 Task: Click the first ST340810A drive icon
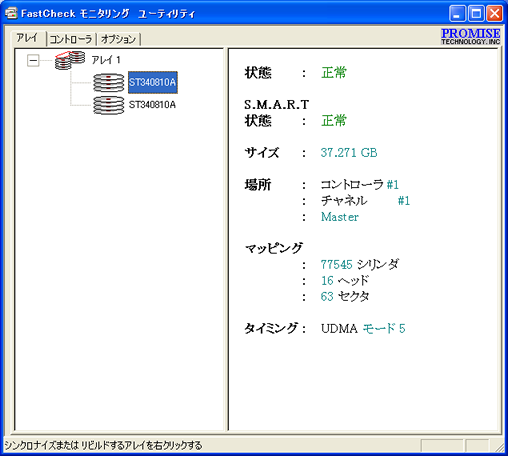[x=109, y=83]
